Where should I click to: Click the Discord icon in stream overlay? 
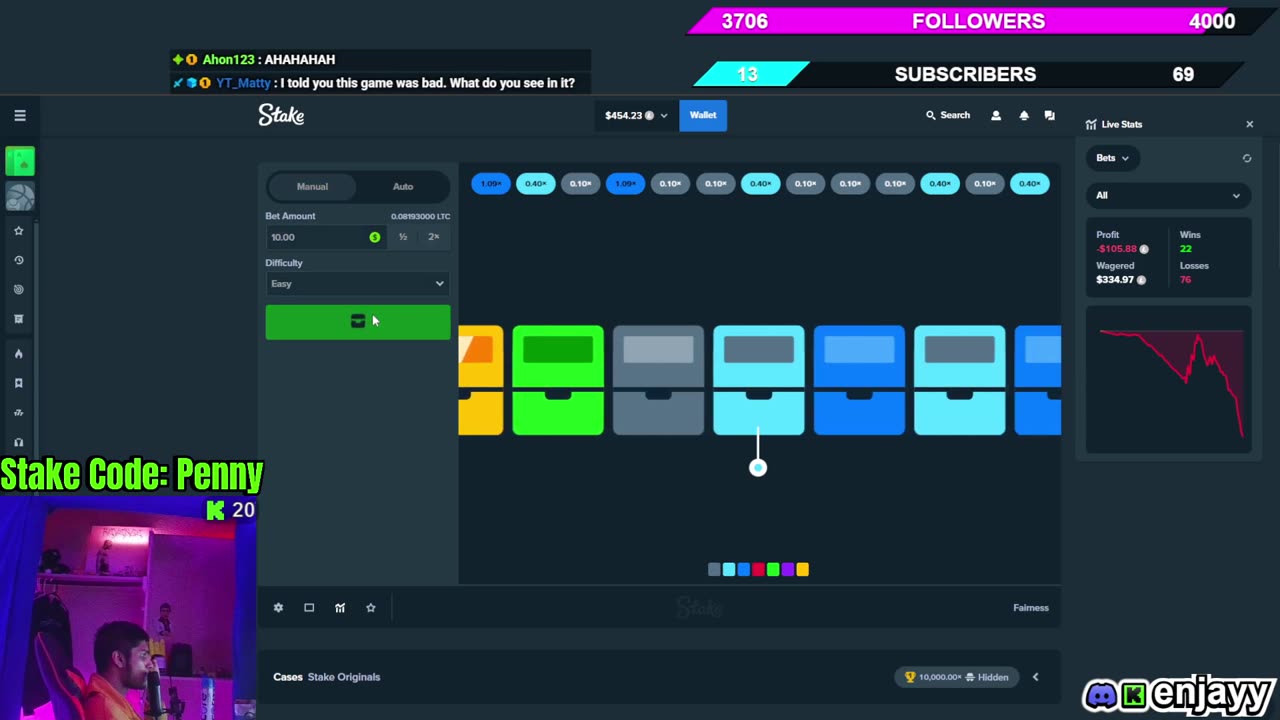tap(1101, 695)
